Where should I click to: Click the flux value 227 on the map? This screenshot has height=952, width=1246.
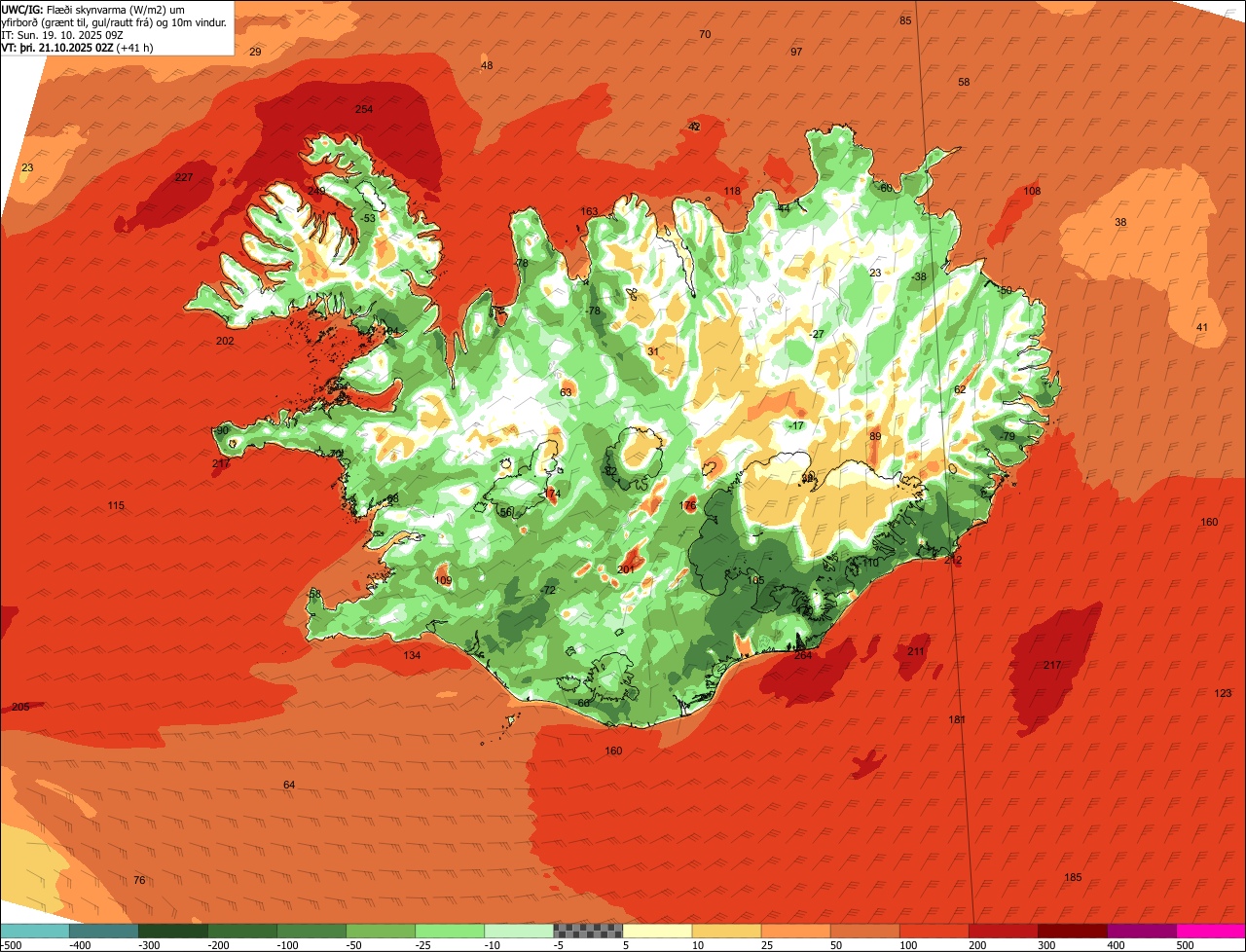click(x=184, y=177)
